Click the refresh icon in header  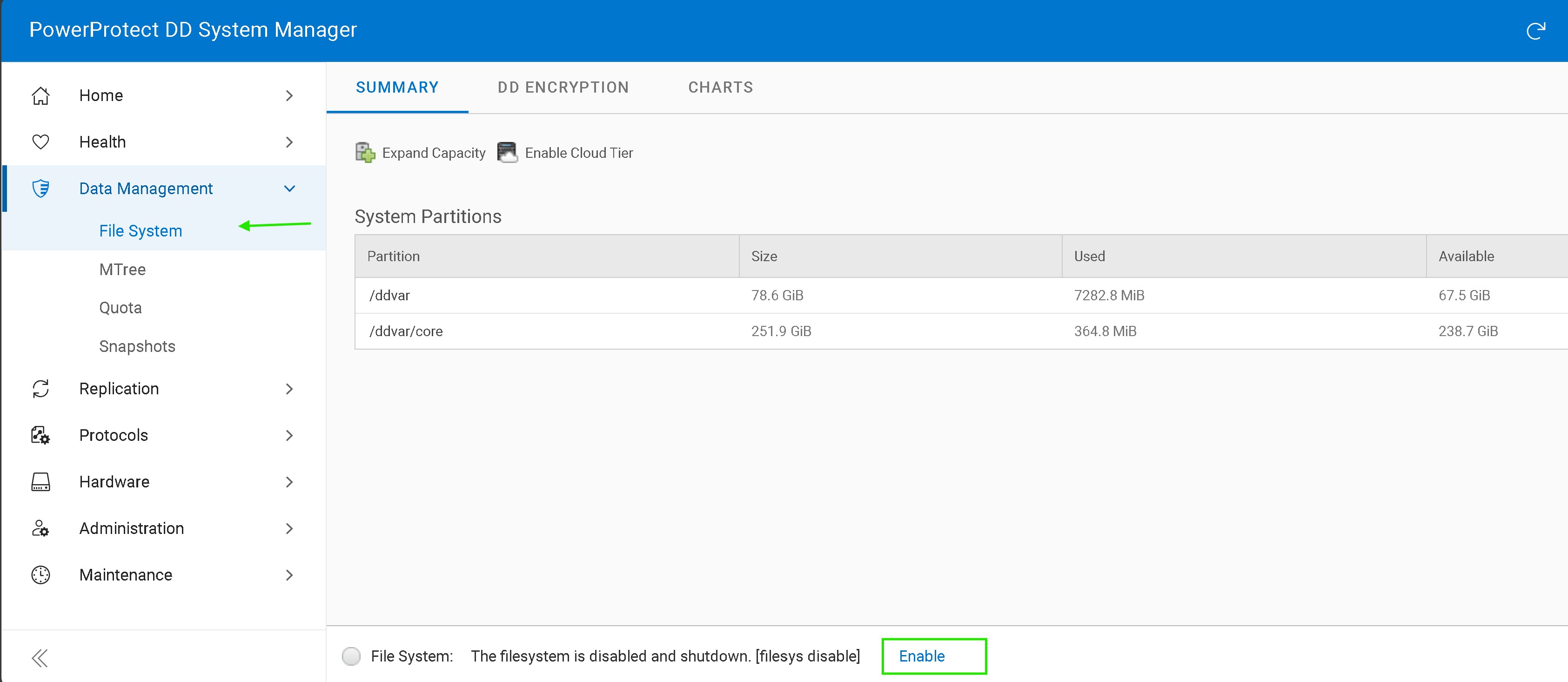[x=1535, y=31]
